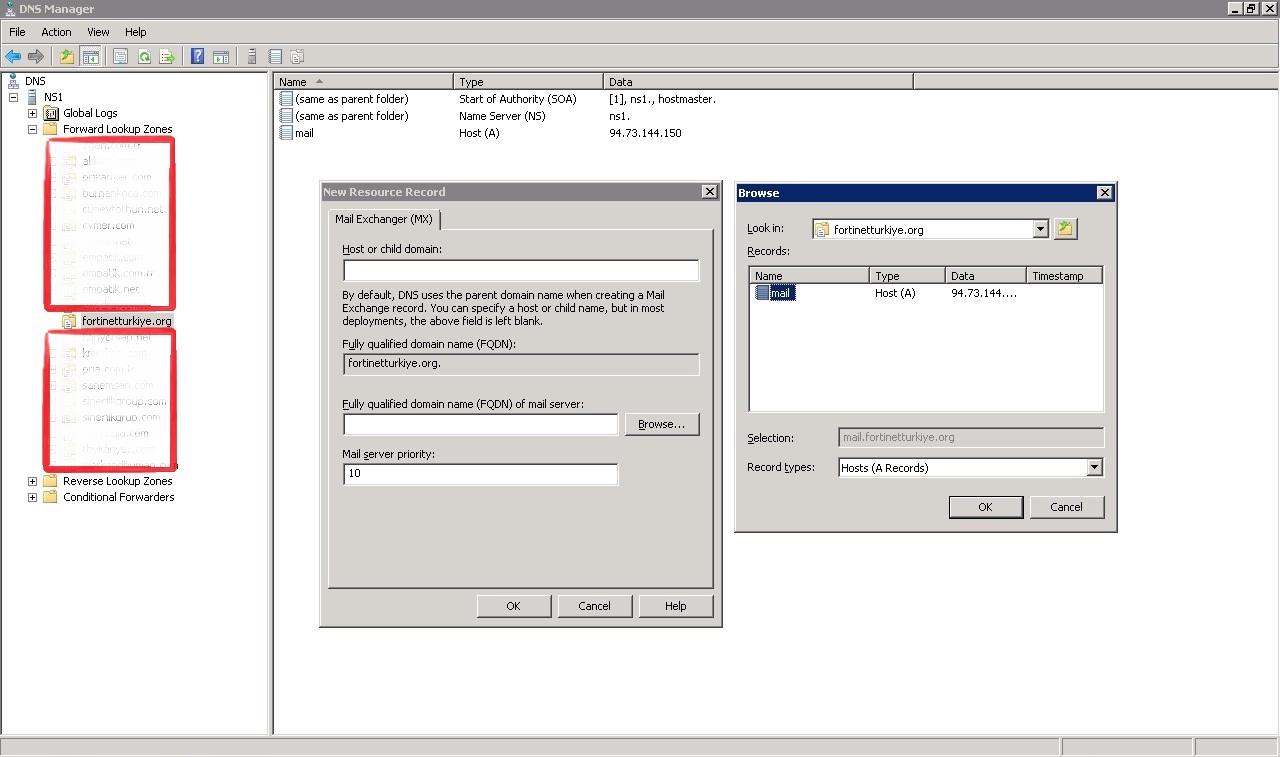Open the File menu
The height and width of the screenshot is (757, 1280).
point(17,32)
